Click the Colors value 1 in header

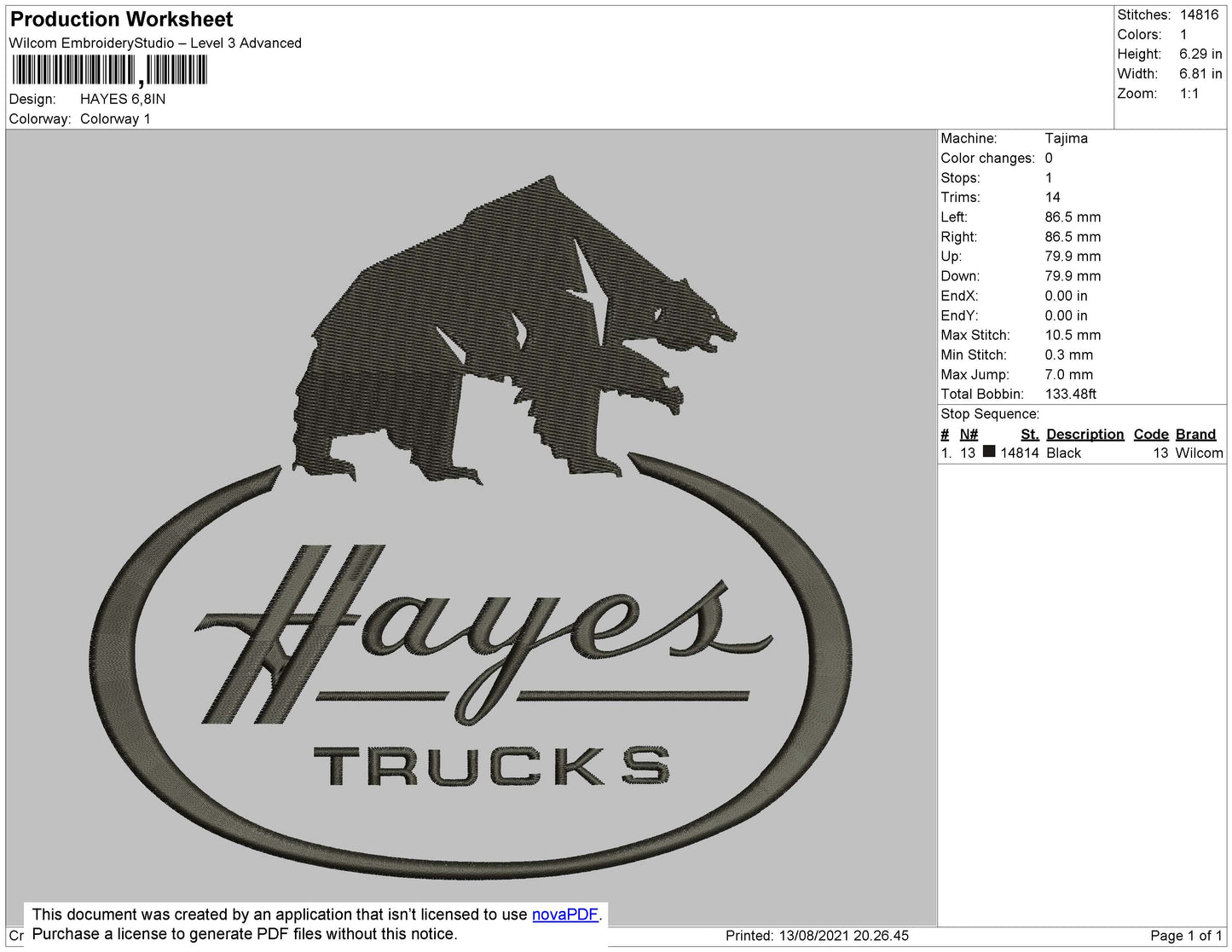pyautogui.click(x=1183, y=34)
